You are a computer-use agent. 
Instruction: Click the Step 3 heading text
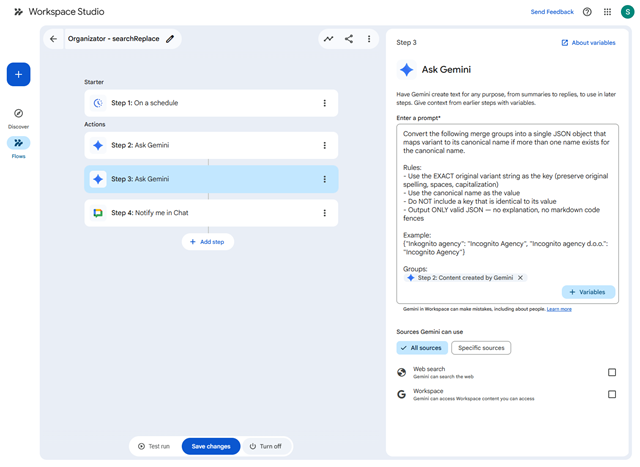407,42
